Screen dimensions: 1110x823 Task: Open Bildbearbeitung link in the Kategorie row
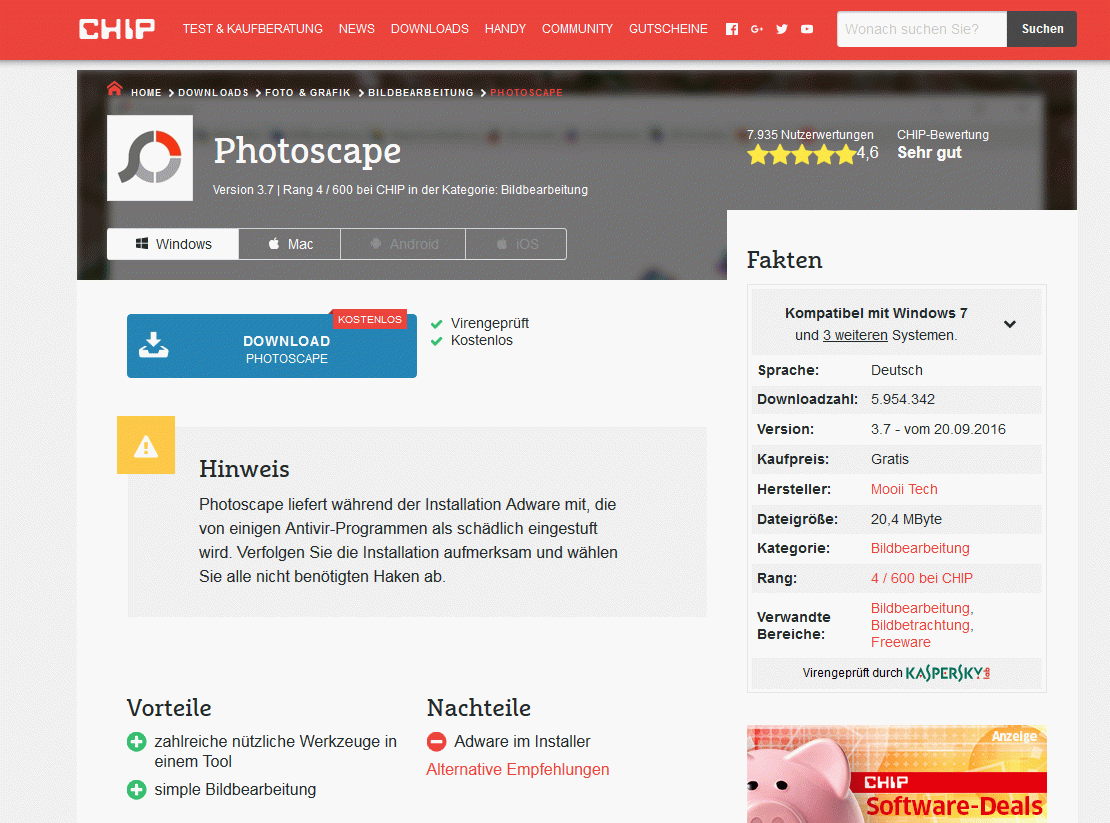click(x=920, y=548)
